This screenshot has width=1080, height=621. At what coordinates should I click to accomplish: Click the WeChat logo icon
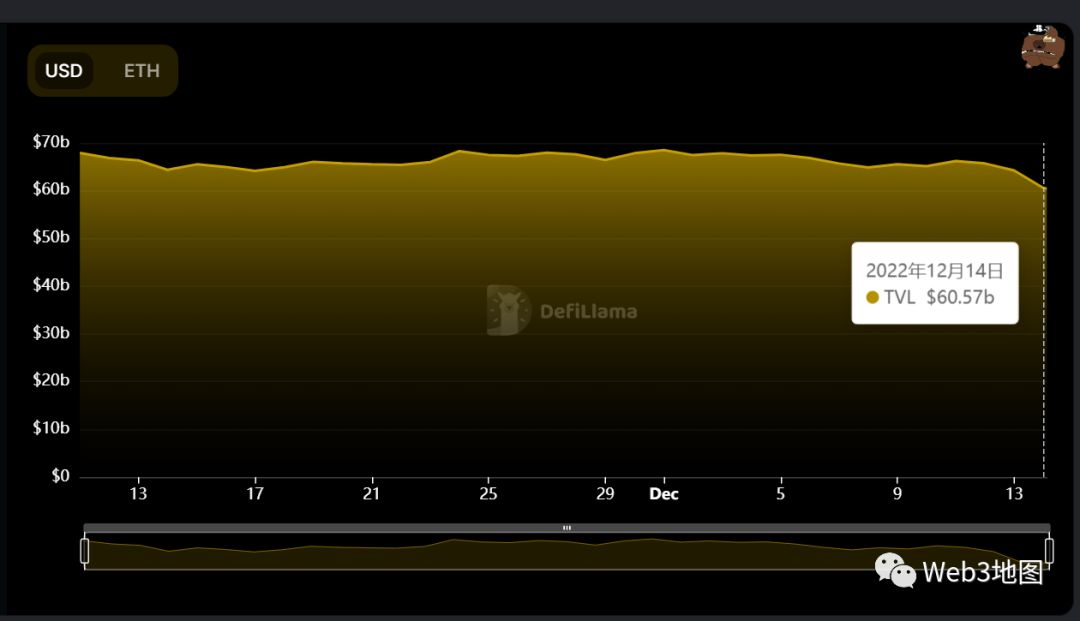(895, 570)
